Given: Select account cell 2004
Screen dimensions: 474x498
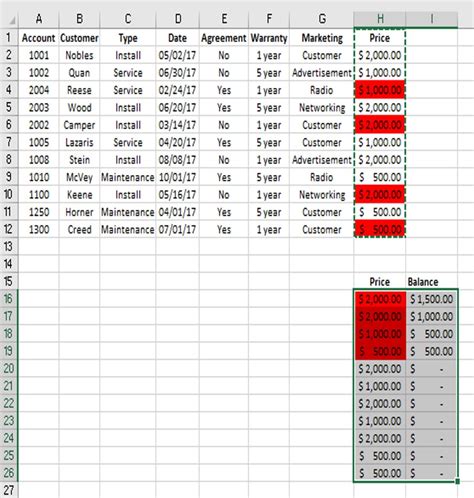Looking at the screenshot, I should tap(39, 90).
